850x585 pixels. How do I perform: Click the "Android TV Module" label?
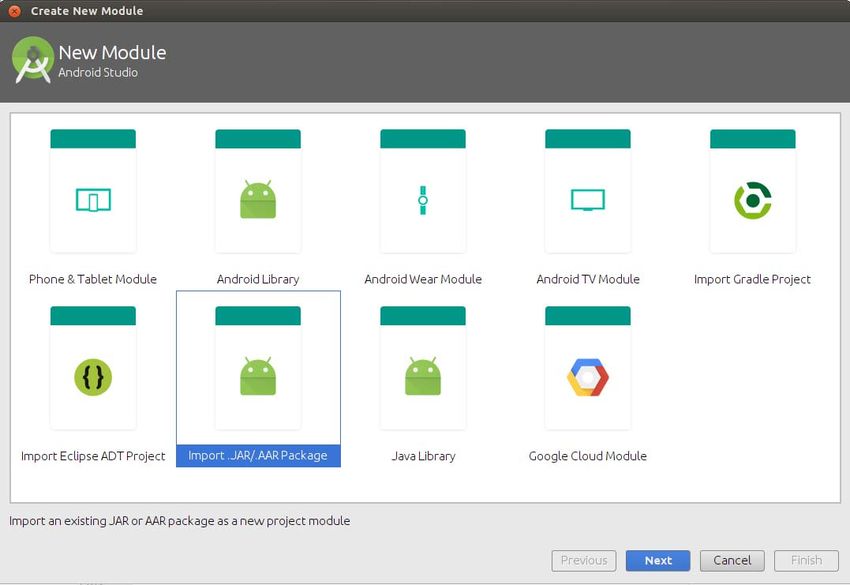pyautogui.click(x=588, y=279)
